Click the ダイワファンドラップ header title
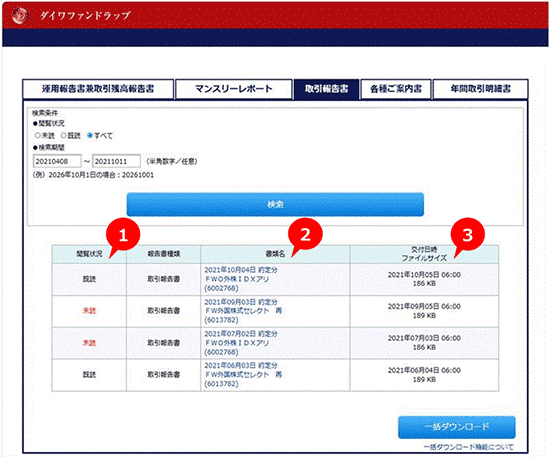 (85, 15)
